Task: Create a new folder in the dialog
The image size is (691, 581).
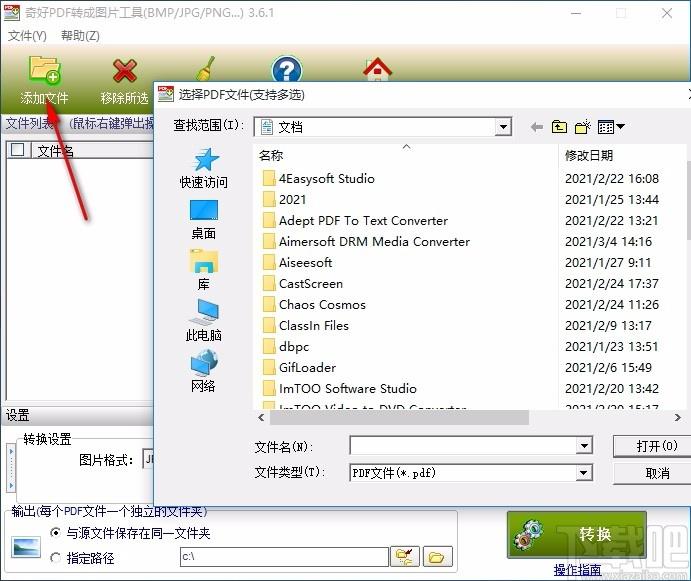Action: pyautogui.click(x=583, y=127)
